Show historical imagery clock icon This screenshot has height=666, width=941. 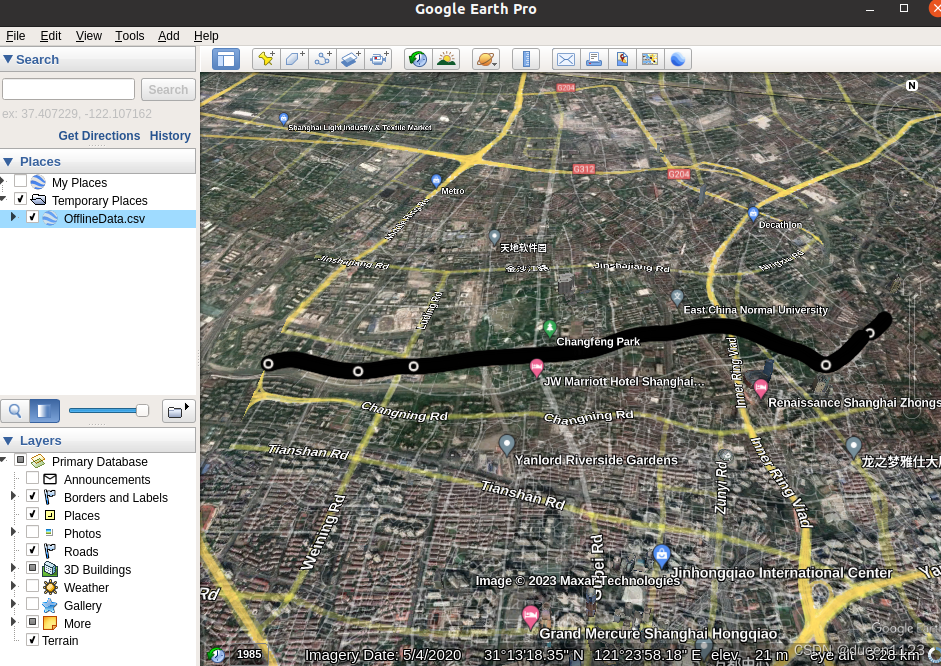coord(418,59)
